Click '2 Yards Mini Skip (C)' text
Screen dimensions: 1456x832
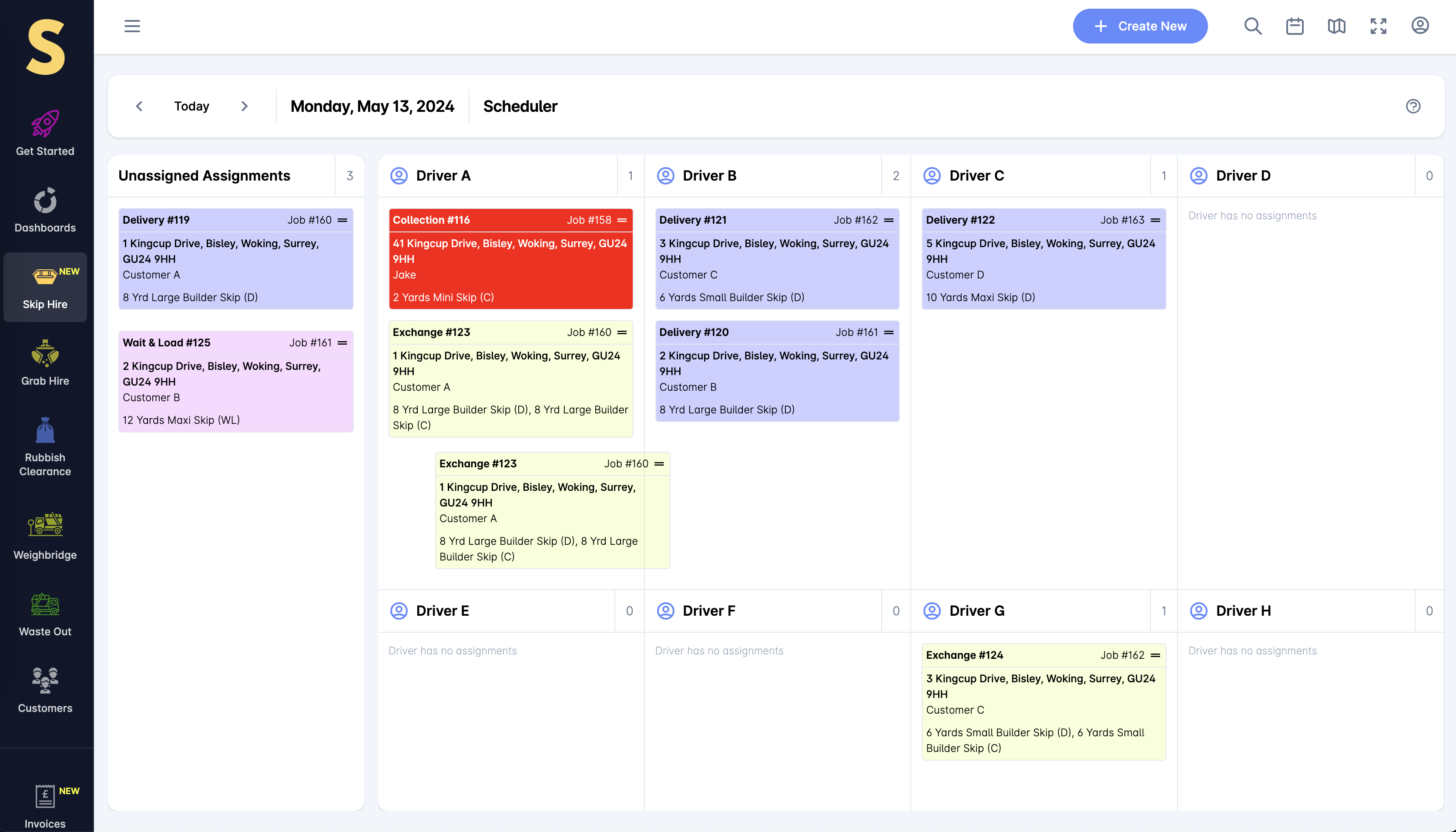point(443,297)
